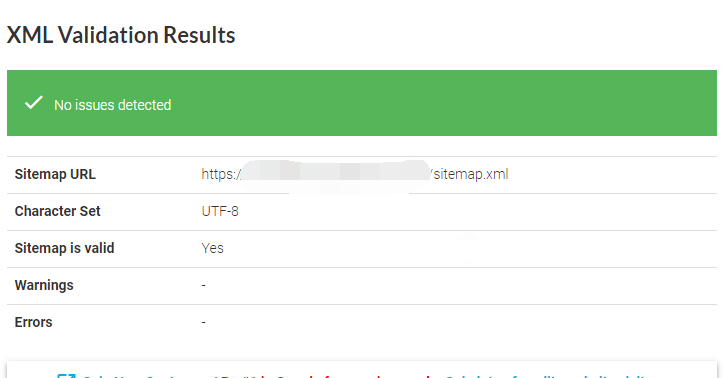
Task: Click the white checkmark icon in green banner
Action: [33, 103]
